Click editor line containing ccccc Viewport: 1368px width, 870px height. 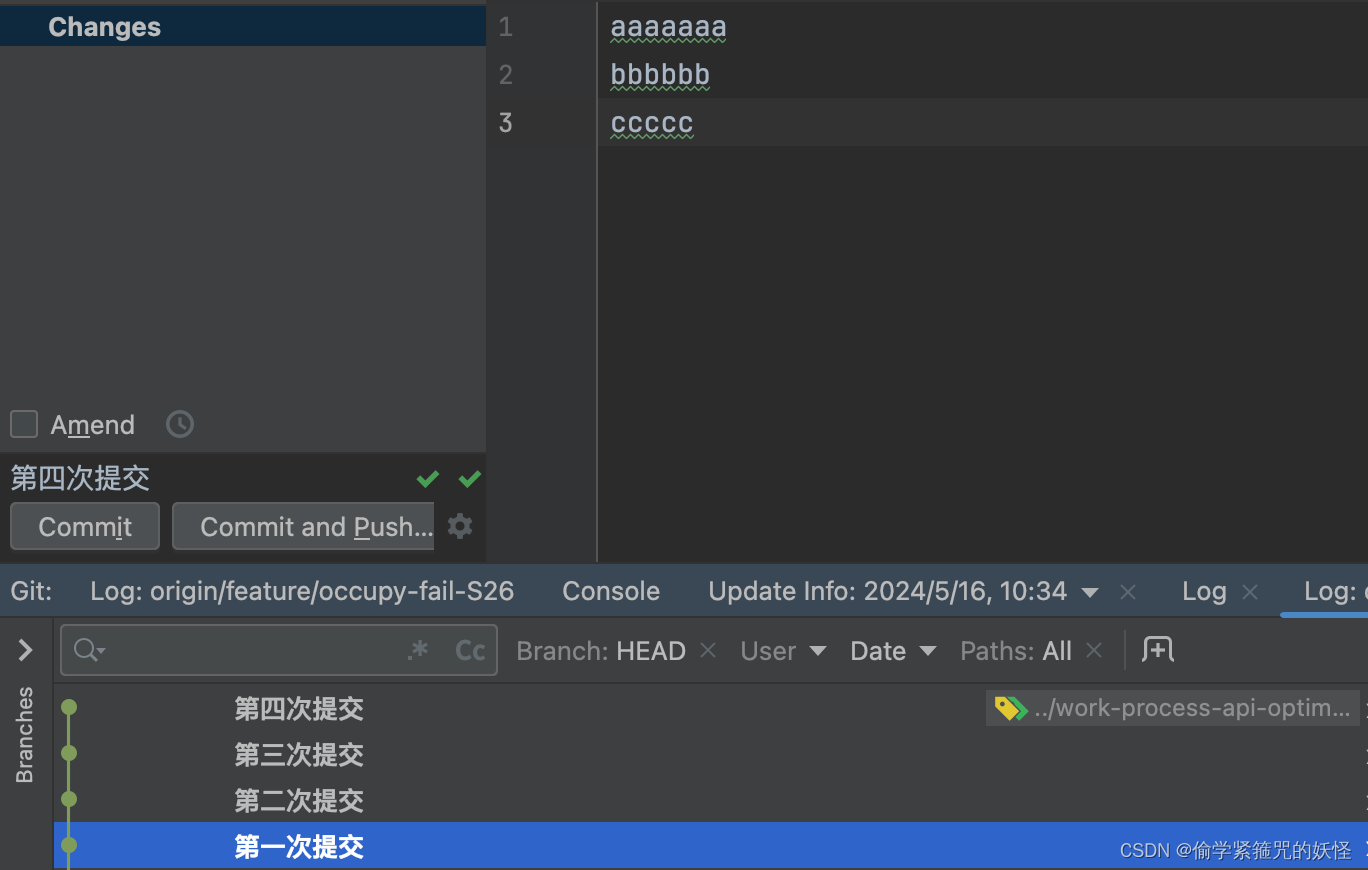(652, 123)
